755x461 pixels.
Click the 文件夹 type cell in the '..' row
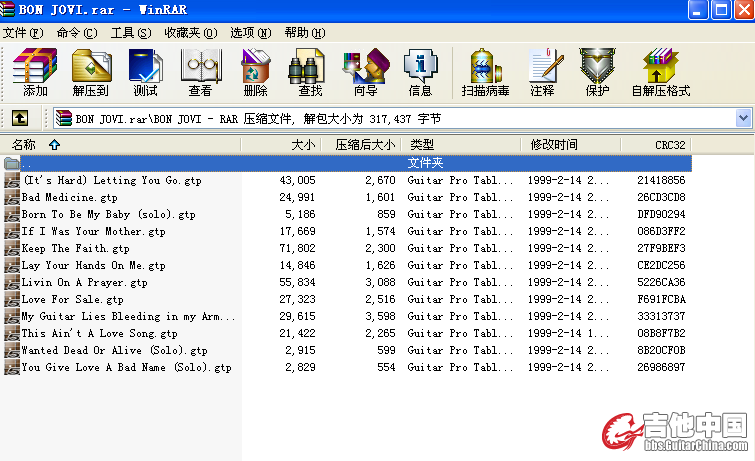pos(425,163)
